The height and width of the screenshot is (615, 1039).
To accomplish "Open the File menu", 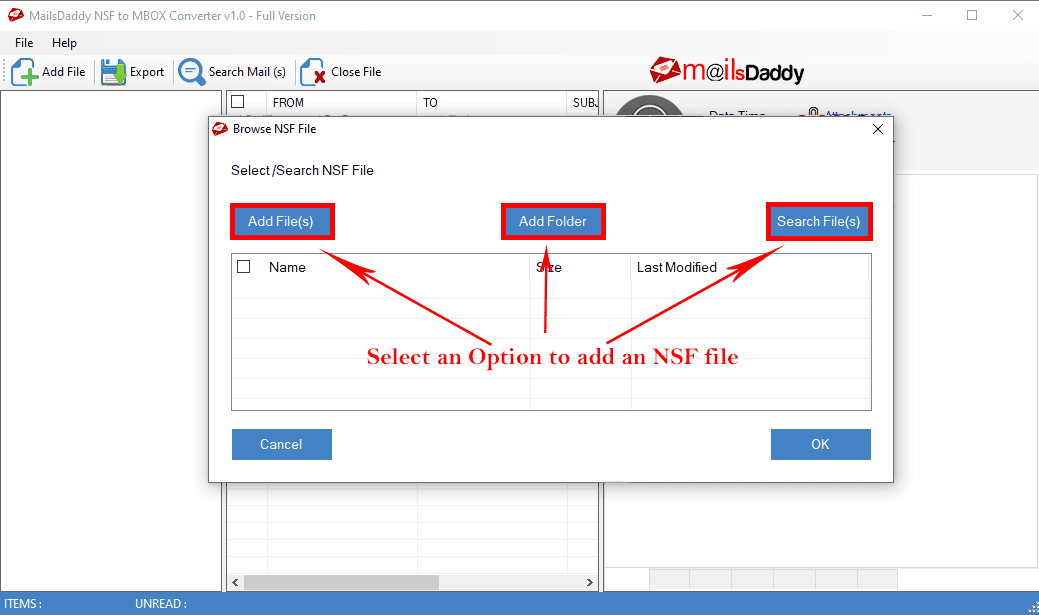I will tap(25, 42).
